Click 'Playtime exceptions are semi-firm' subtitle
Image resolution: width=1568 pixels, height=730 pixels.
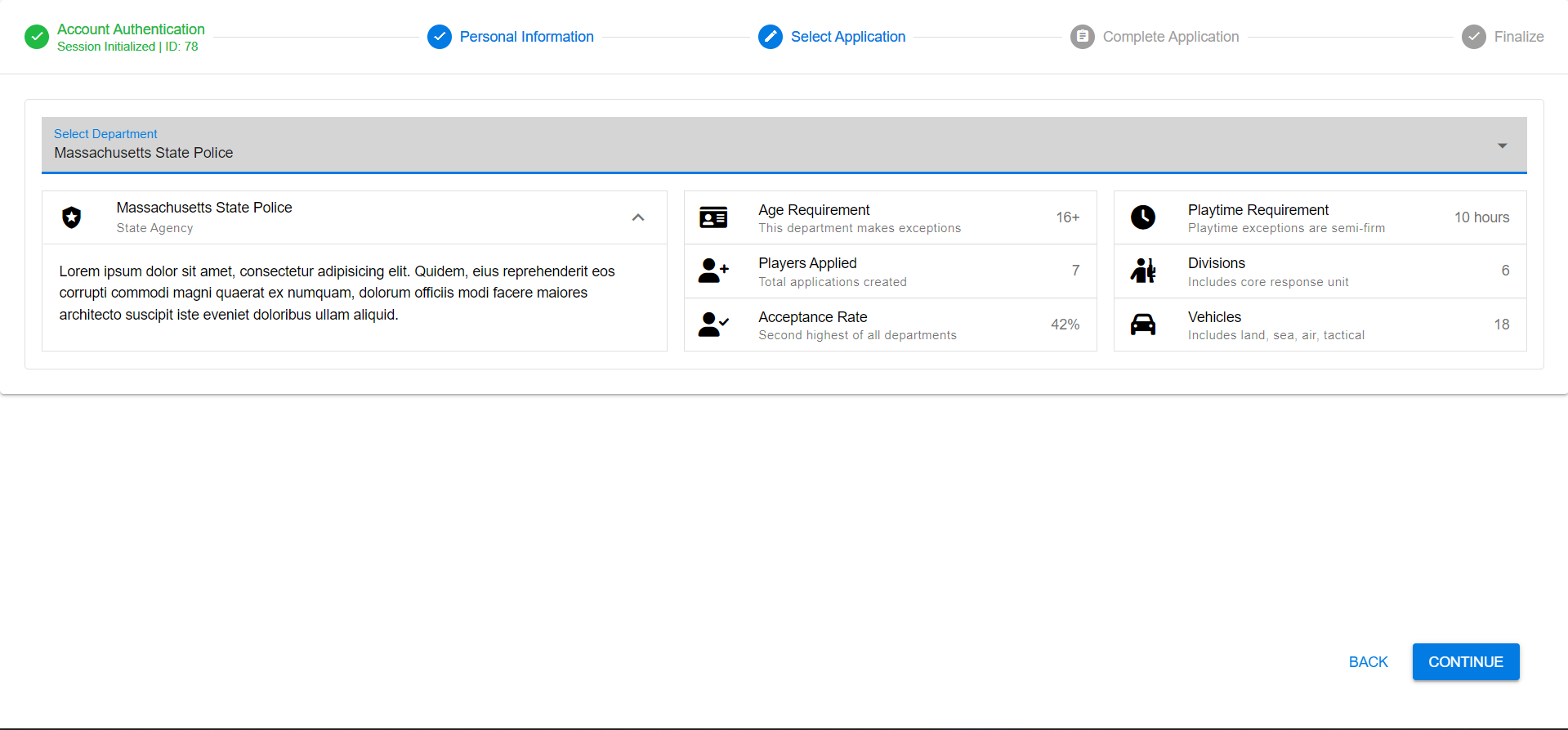pos(1286,228)
